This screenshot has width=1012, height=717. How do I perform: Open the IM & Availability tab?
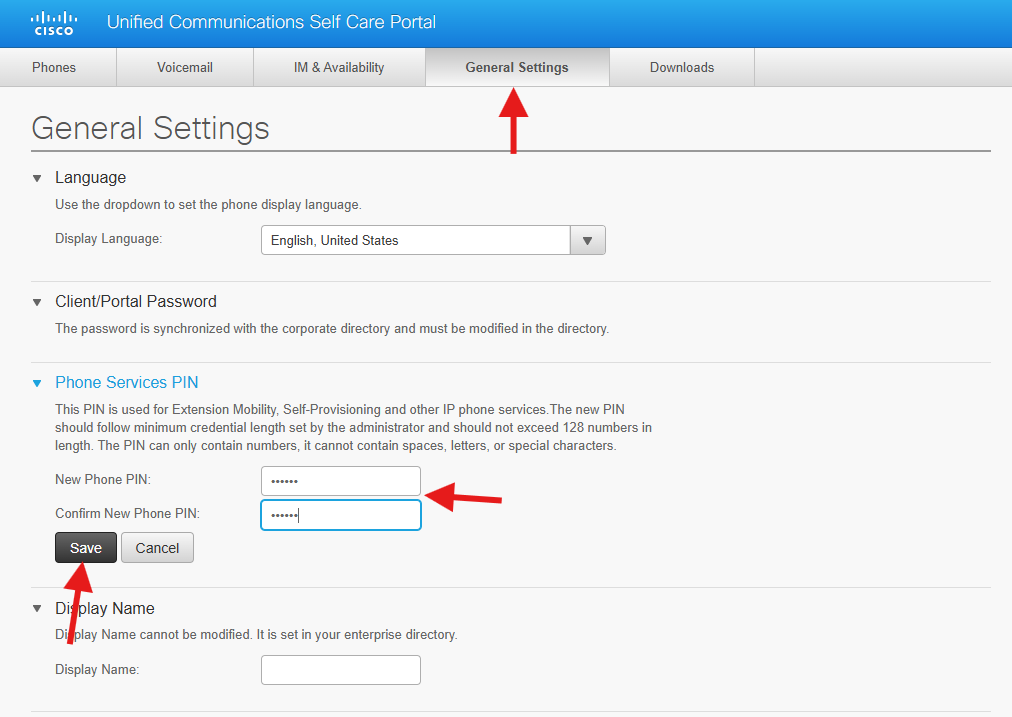[x=339, y=67]
